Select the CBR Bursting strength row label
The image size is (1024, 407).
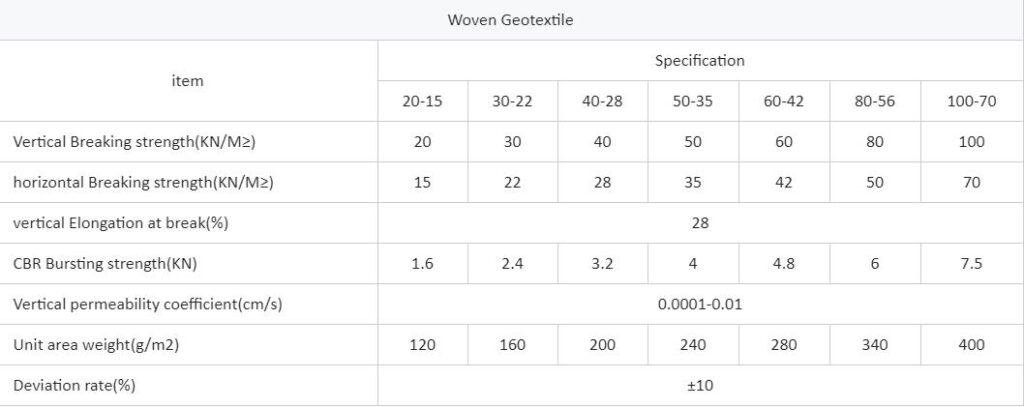click(105, 264)
